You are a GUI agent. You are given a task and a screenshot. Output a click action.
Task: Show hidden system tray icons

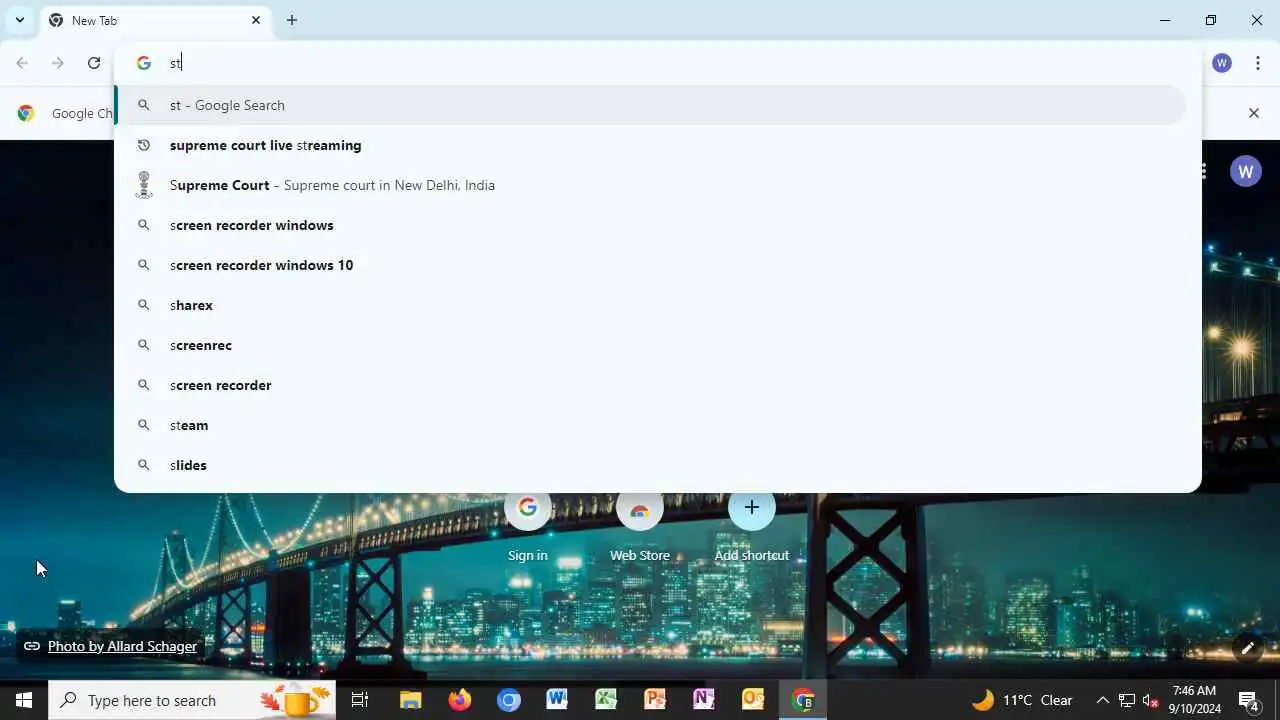point(1103,700)
